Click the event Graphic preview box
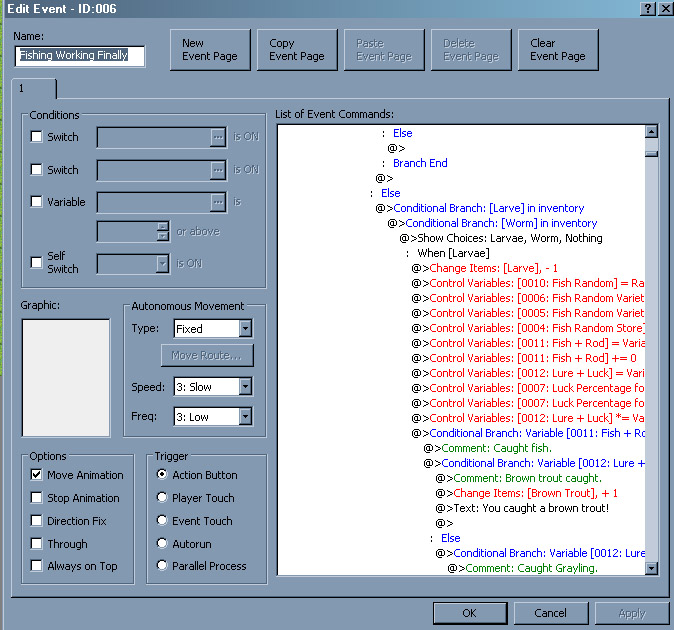This screenshot has height=630, width=674. click(66, 378)
